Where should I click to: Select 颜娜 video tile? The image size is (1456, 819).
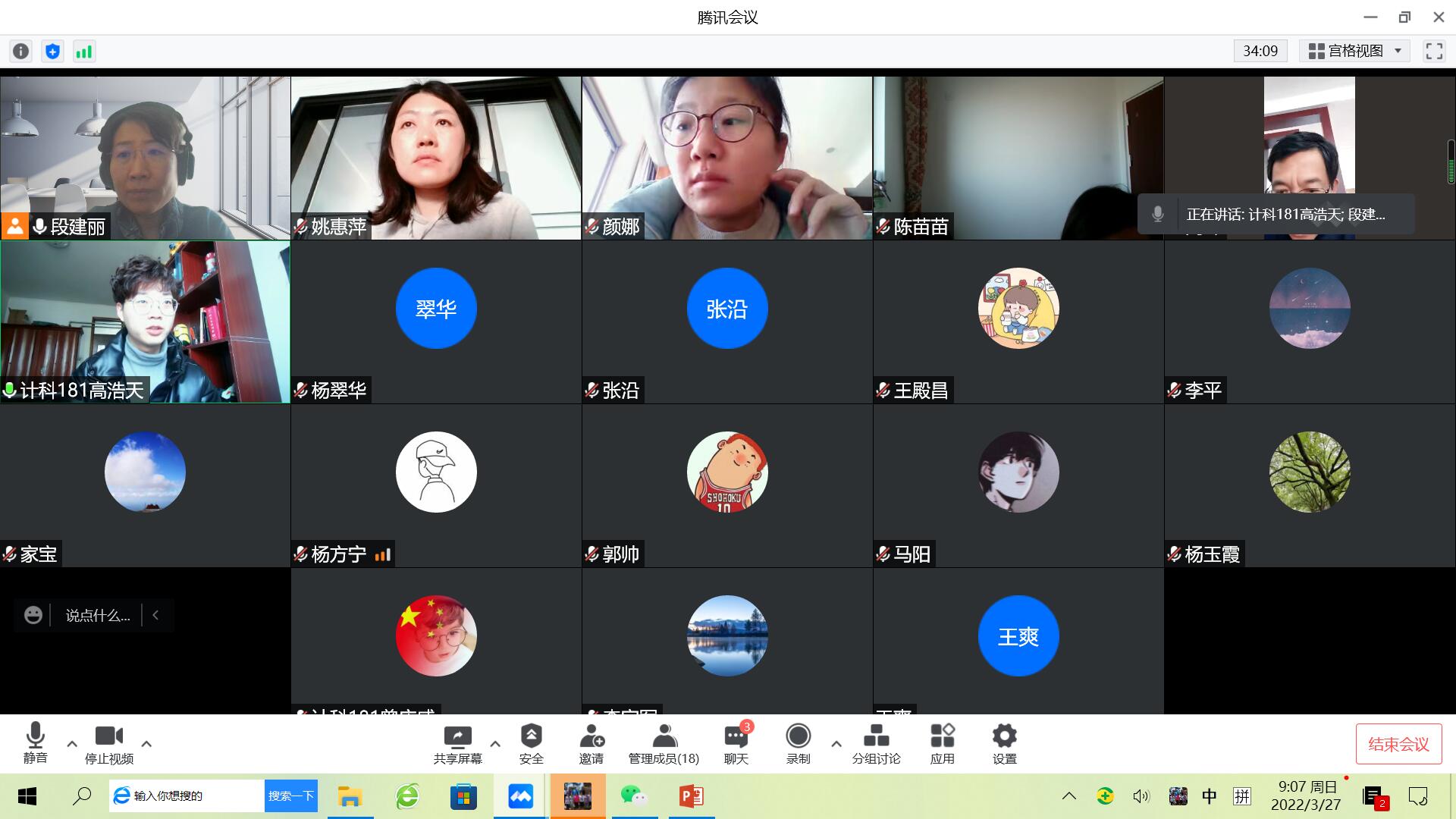click(x=727, y=158)
